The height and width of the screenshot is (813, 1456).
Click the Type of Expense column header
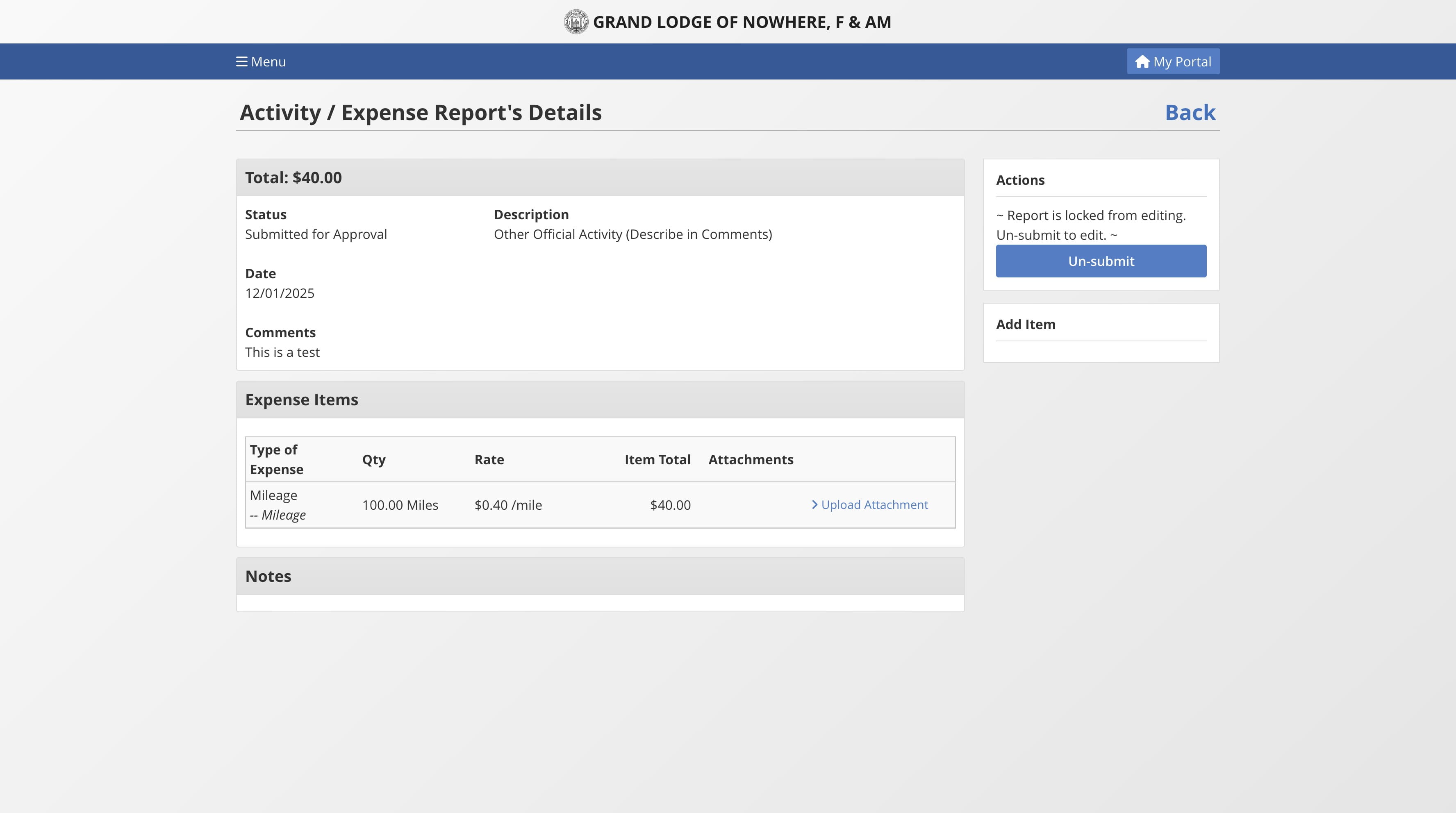pos(276,459)
